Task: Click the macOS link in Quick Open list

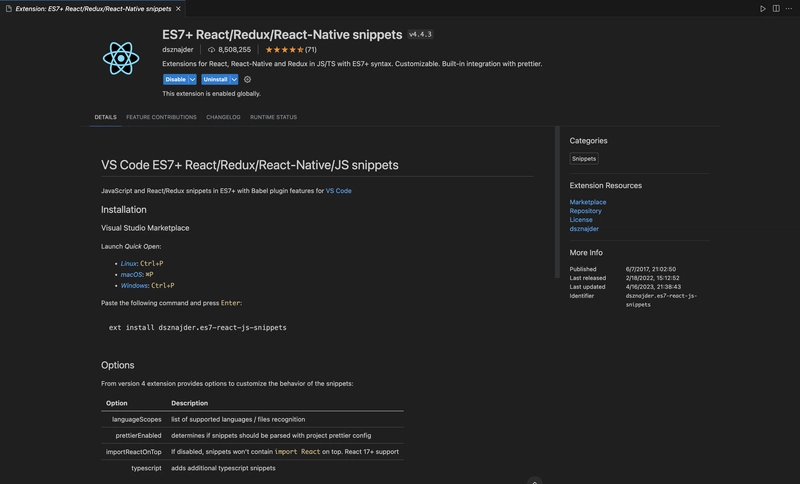Action: pos(131,275)
